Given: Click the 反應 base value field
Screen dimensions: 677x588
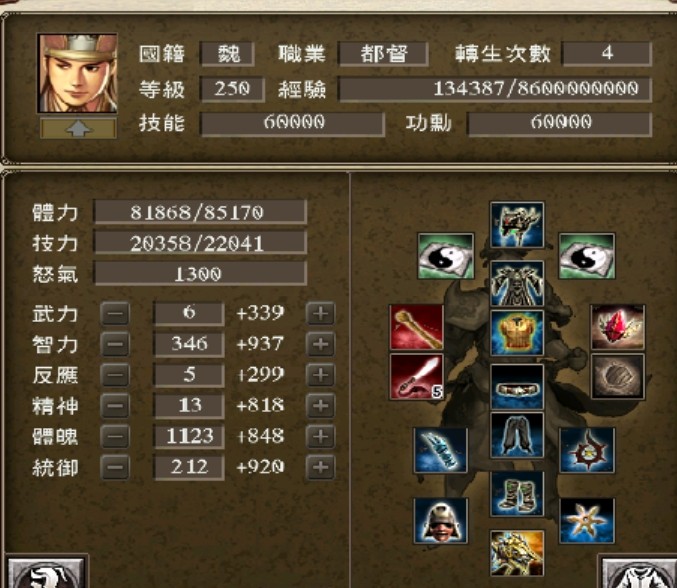Looking at the screenshot, I should [x=189, y=375].
